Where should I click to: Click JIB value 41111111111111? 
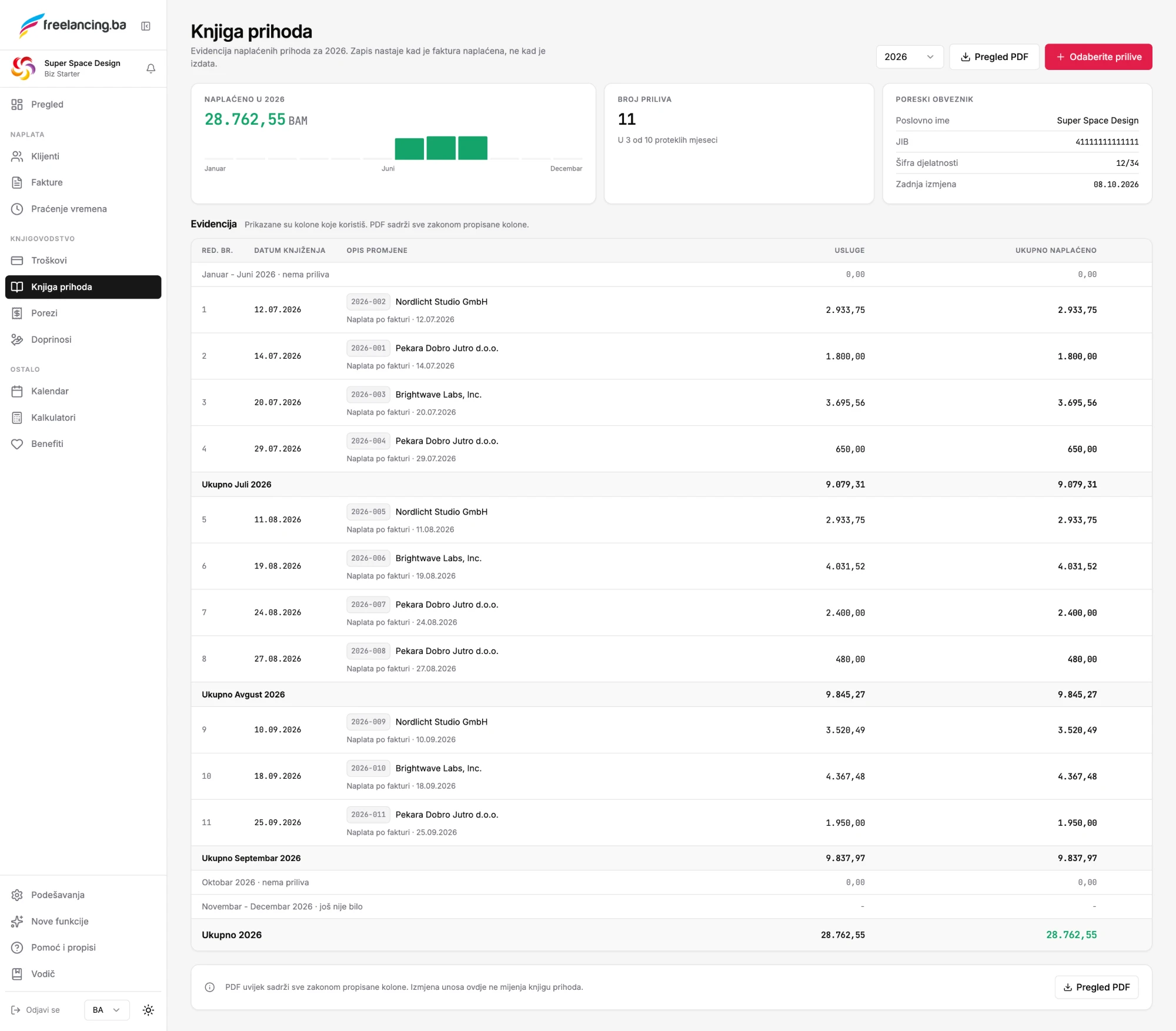(x=1107, y=142)
